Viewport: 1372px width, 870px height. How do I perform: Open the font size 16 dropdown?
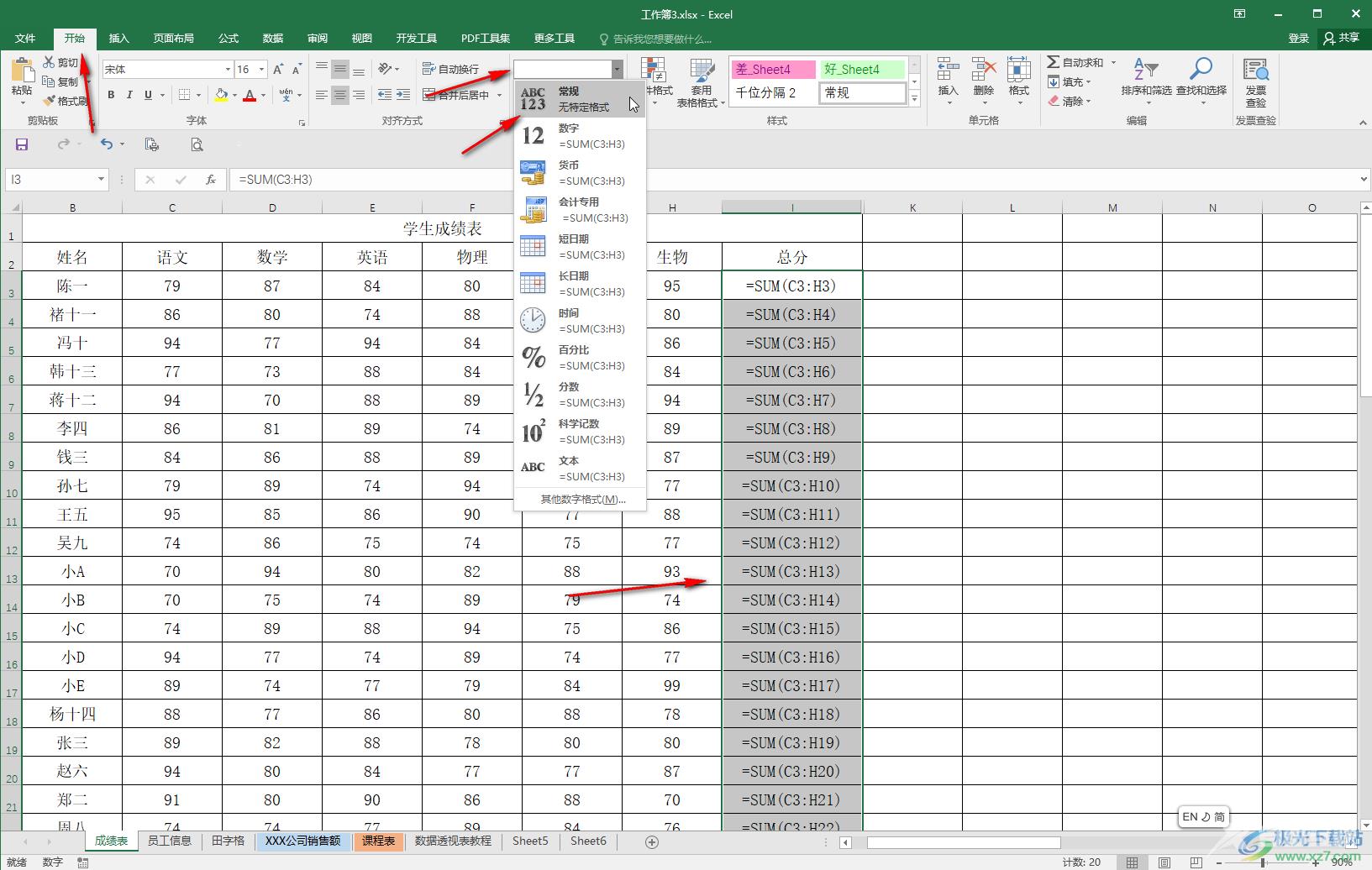tap(261, 70)
